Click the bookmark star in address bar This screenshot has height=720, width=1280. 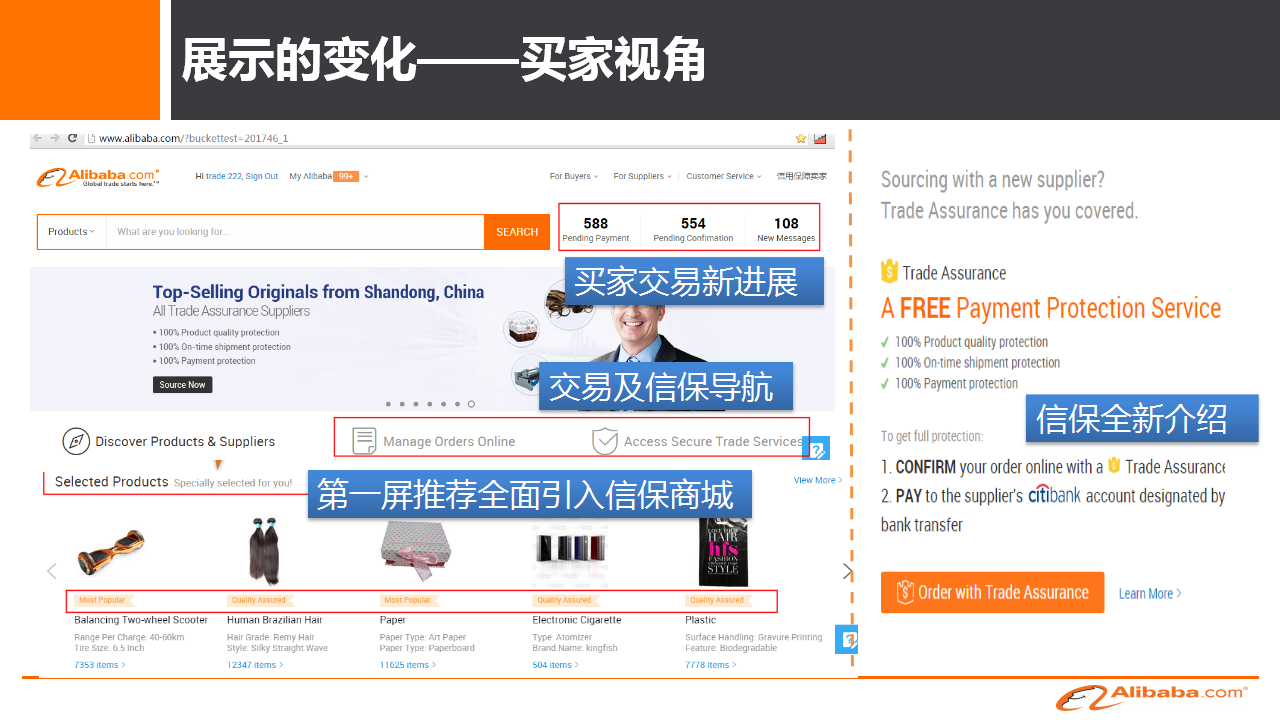tap(801, 138)
